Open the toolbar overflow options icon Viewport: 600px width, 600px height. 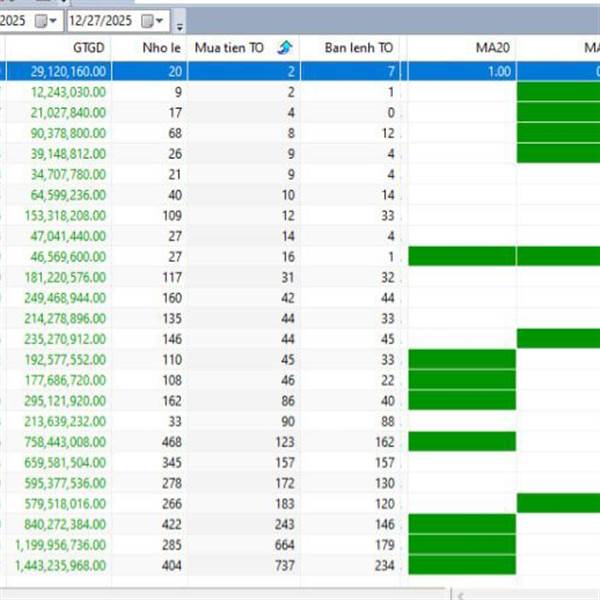tap(179, 26)
